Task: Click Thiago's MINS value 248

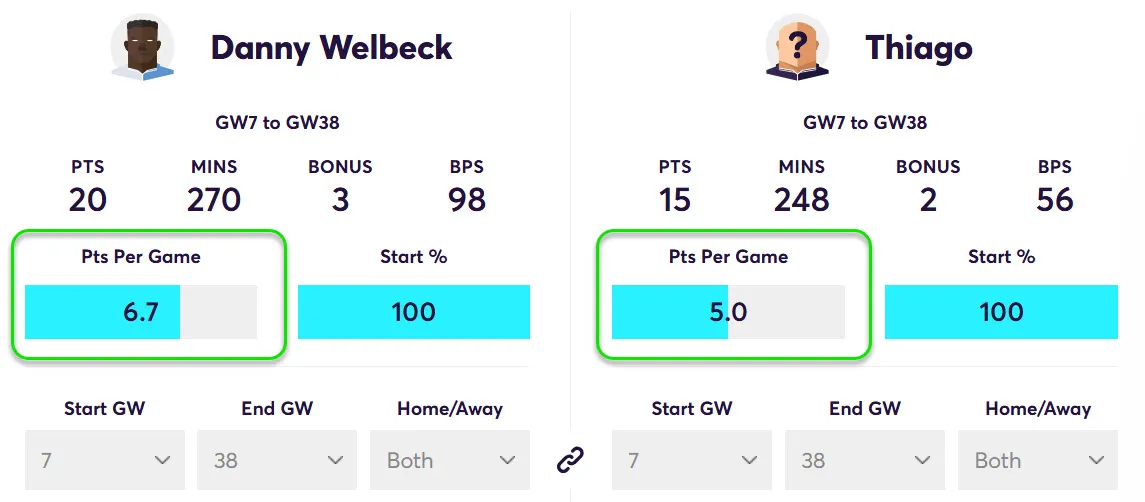Action: 802,199
